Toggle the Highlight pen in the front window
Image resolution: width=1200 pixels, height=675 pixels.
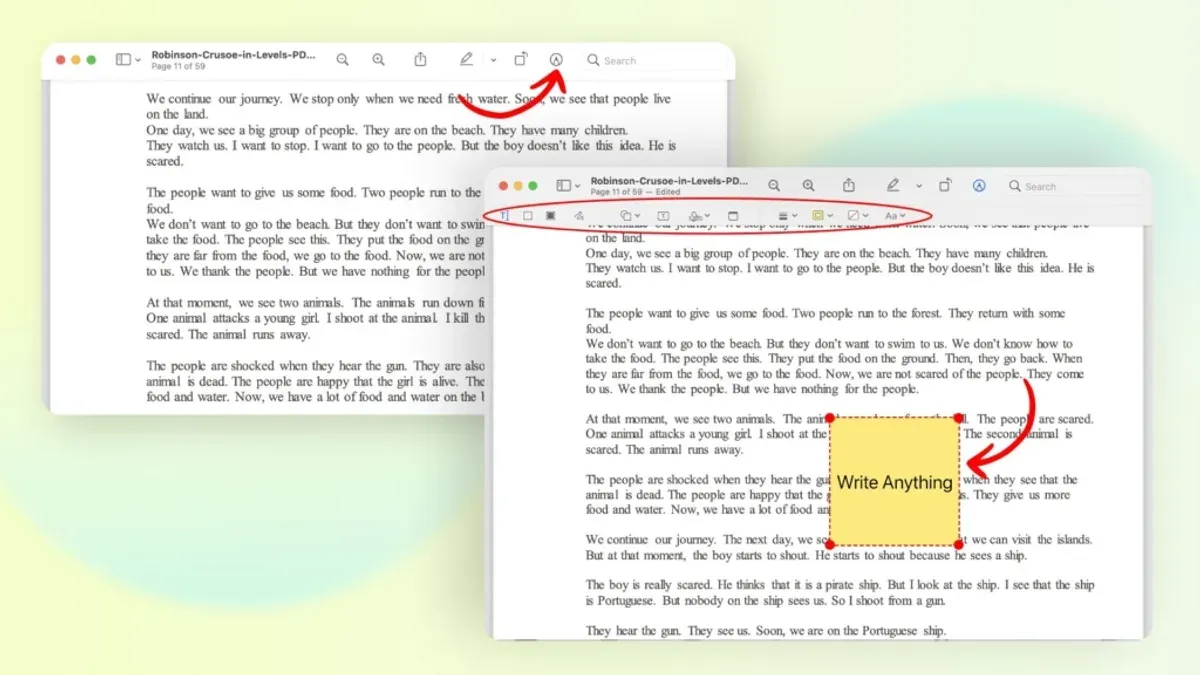coord(893,186)
